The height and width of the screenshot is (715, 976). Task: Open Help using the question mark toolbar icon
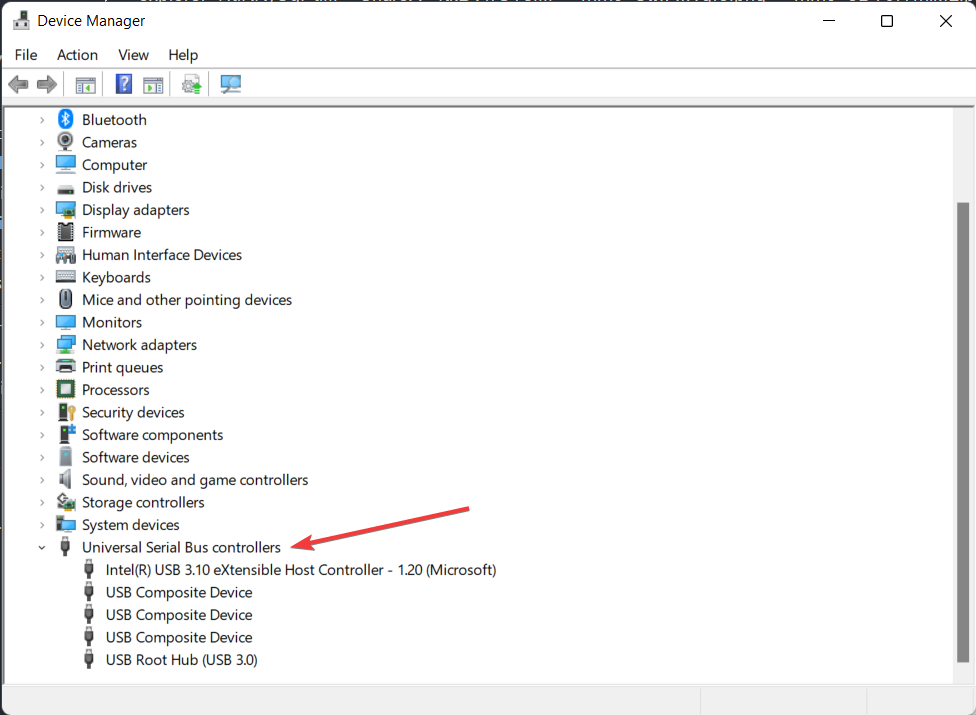click(x=123, y=84)
